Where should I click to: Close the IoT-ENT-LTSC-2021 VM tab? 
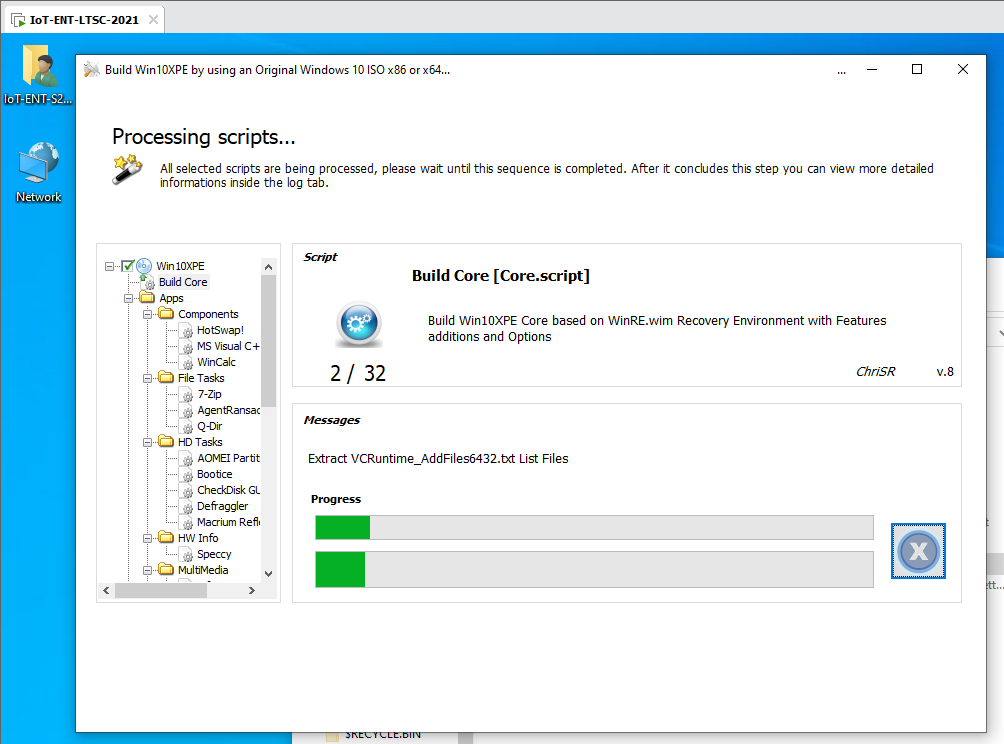pyautogui.click(x=154, y=20)
